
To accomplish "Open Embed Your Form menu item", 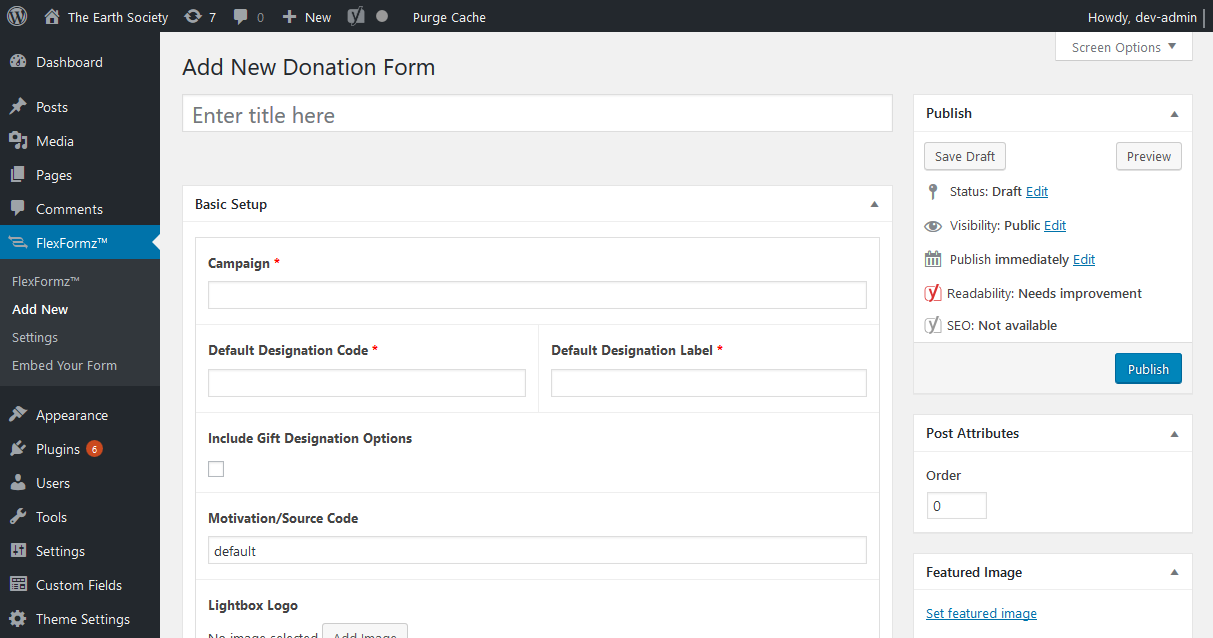I will click(62, 365).
